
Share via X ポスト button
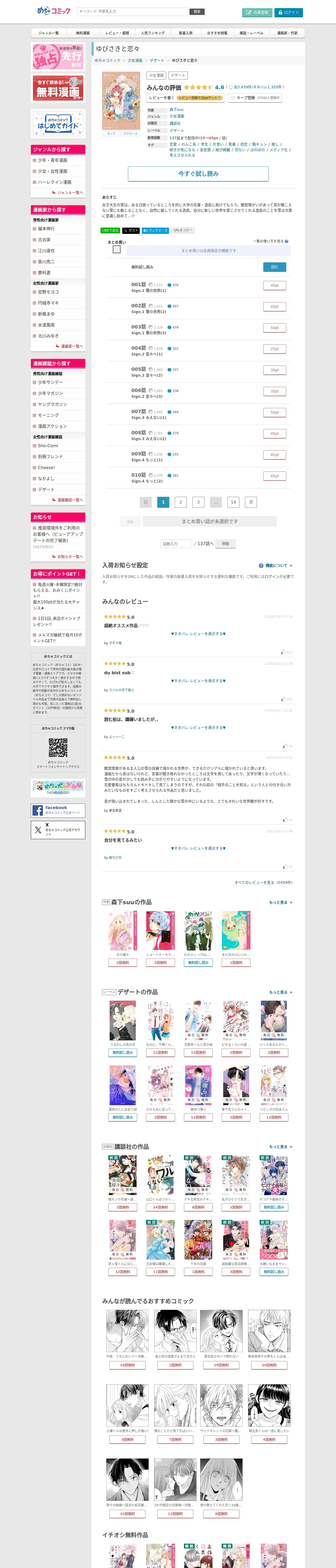tap(131, 231)
